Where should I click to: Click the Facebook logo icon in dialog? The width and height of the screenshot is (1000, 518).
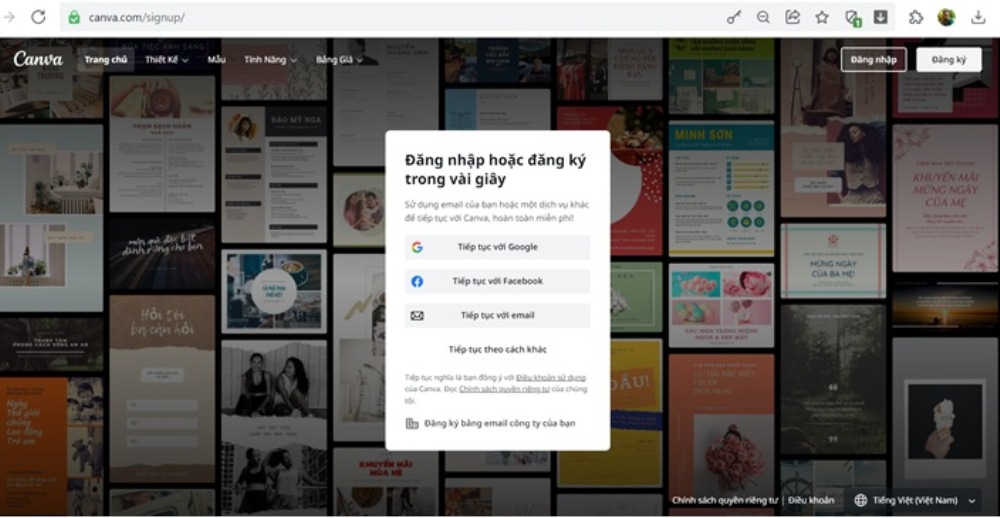pyautogui.click(x=417, y=281)
